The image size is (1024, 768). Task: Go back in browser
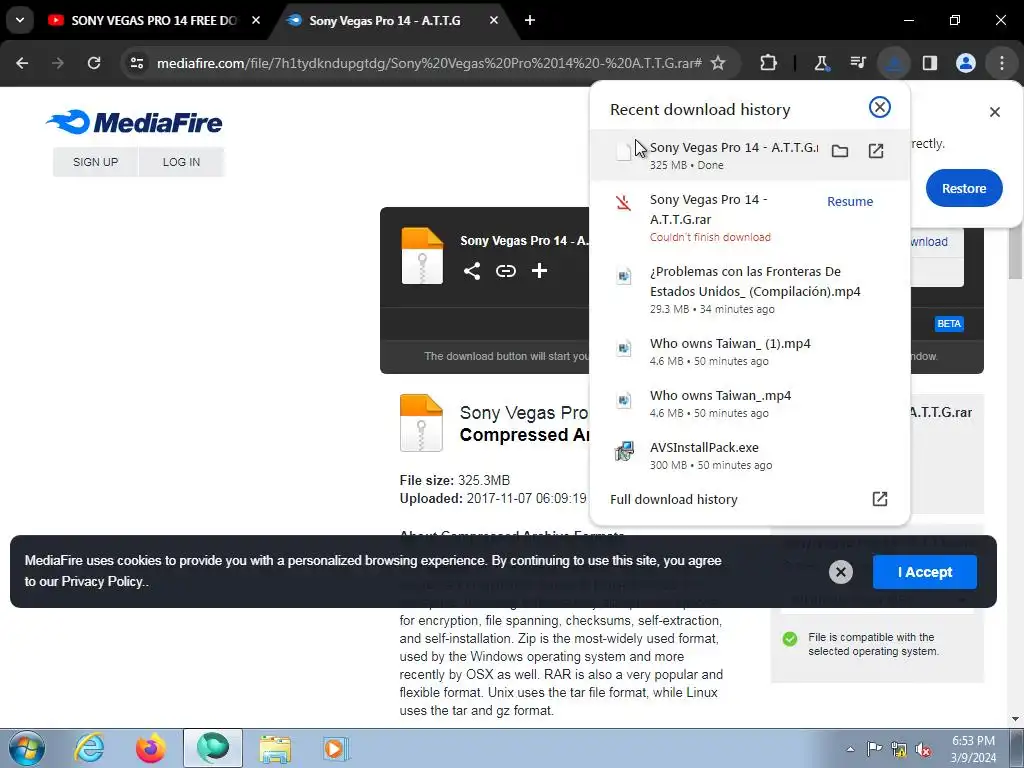(x=22, y=63)
